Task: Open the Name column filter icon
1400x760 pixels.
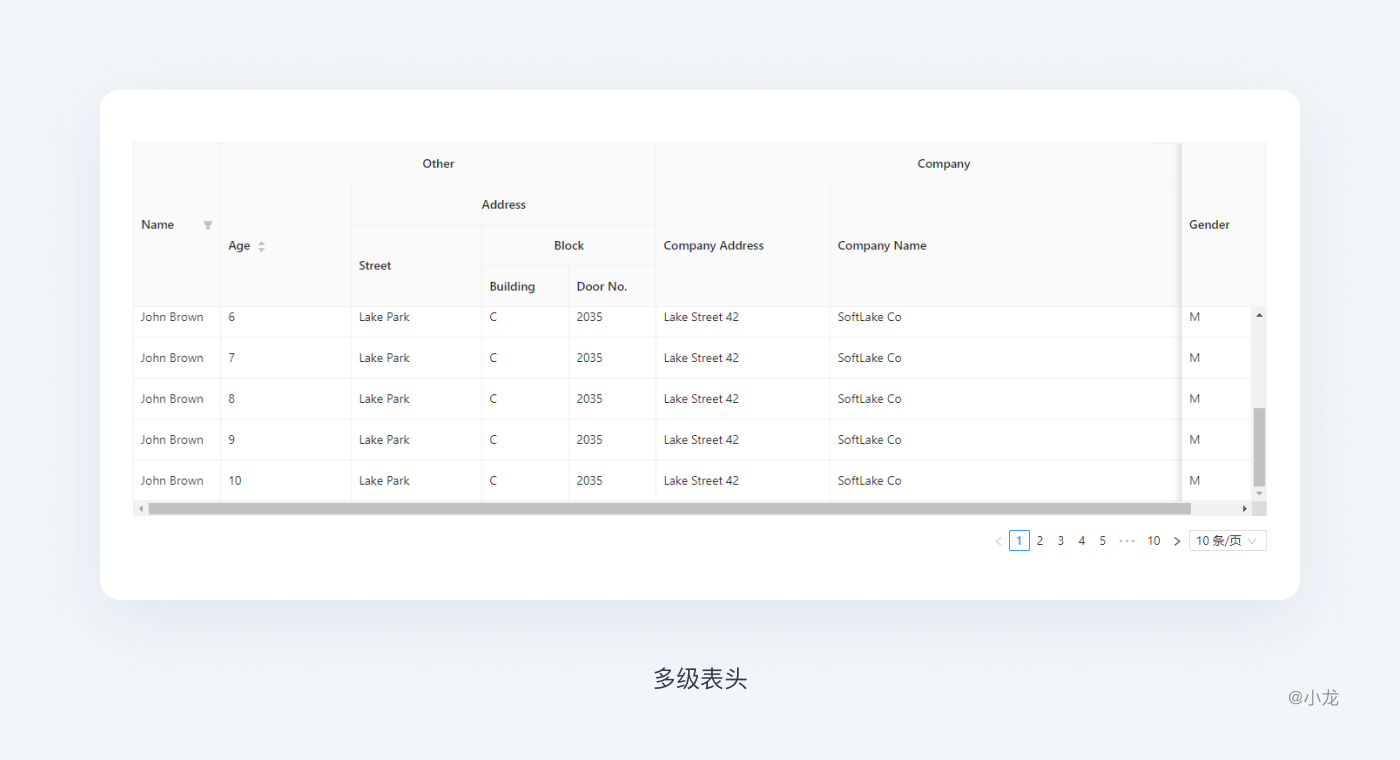Action: pyautogui.click(x=208, y=225)
